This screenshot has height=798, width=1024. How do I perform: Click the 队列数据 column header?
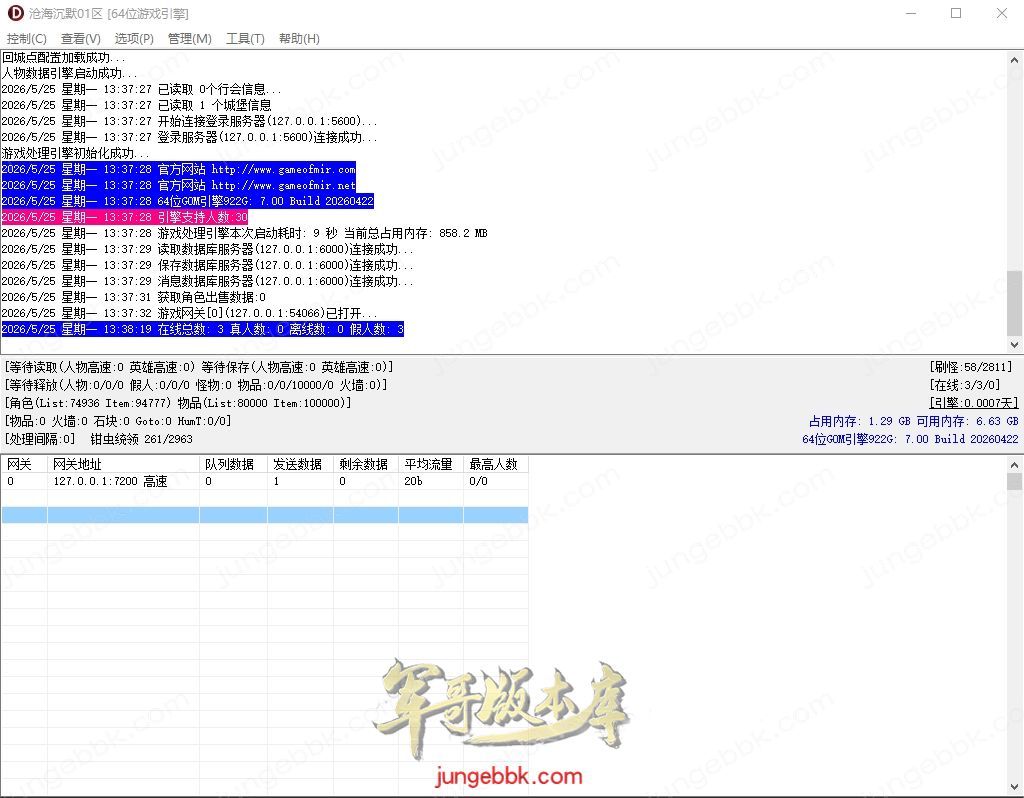pyautogui.click(x=233, y=464)
